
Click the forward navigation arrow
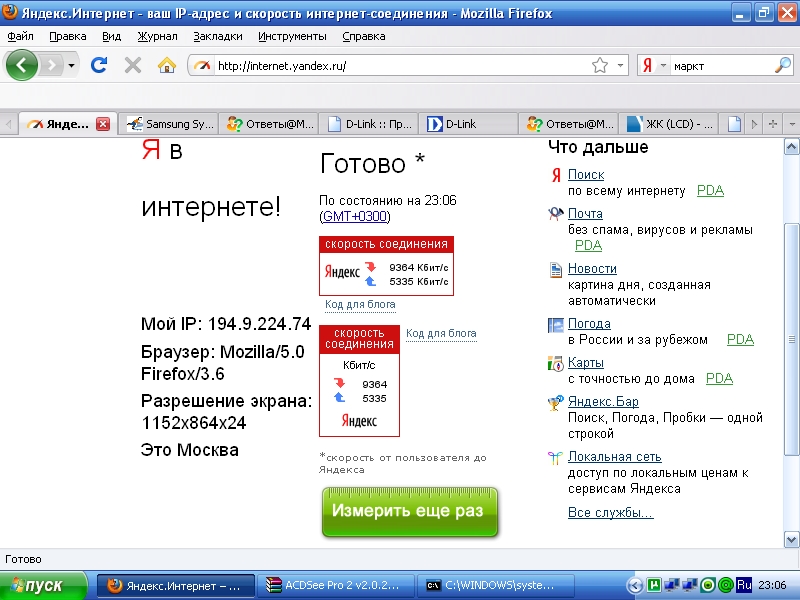pyautogui.click(x=51, y=65)
